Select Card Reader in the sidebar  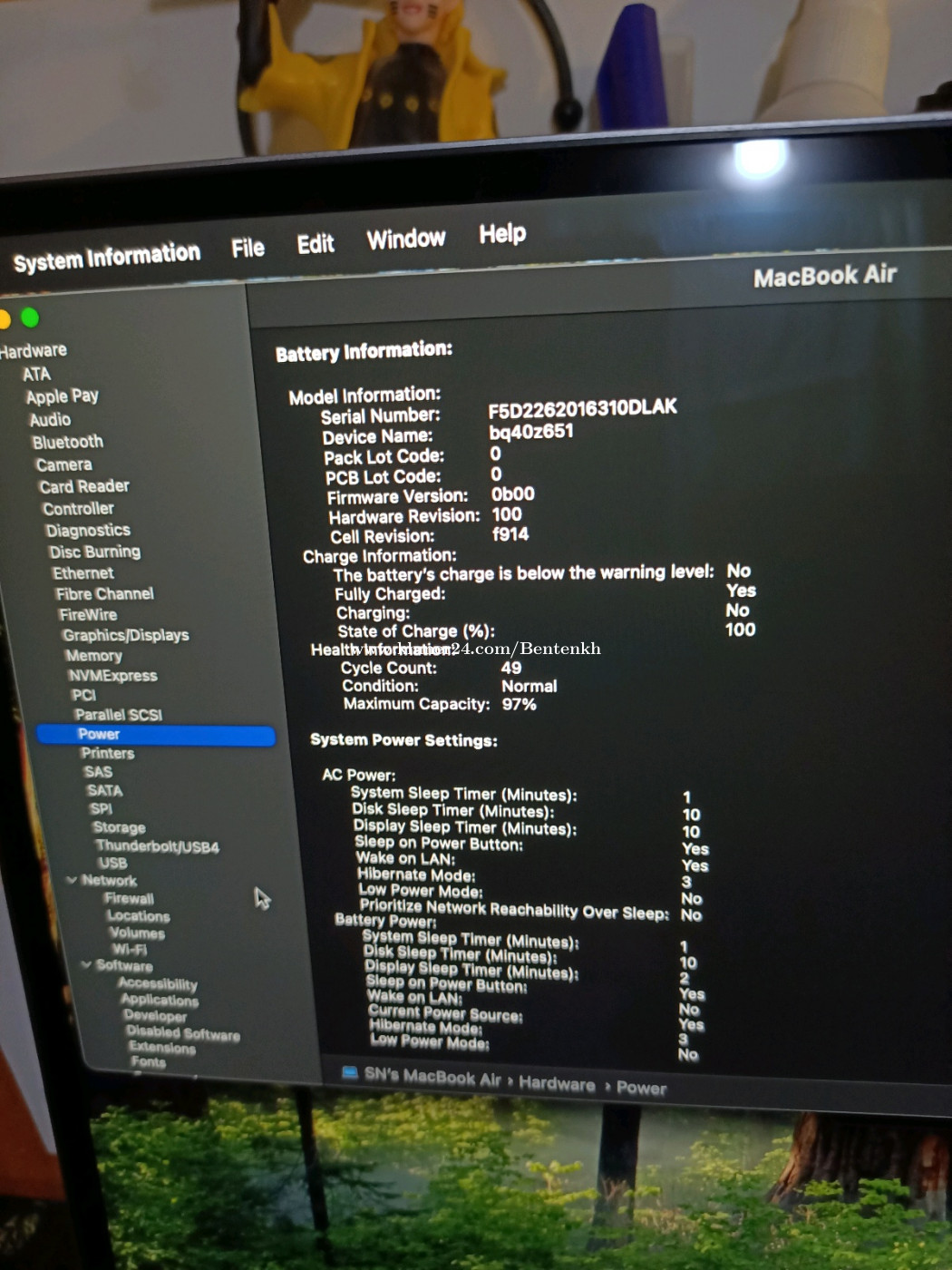84,486
